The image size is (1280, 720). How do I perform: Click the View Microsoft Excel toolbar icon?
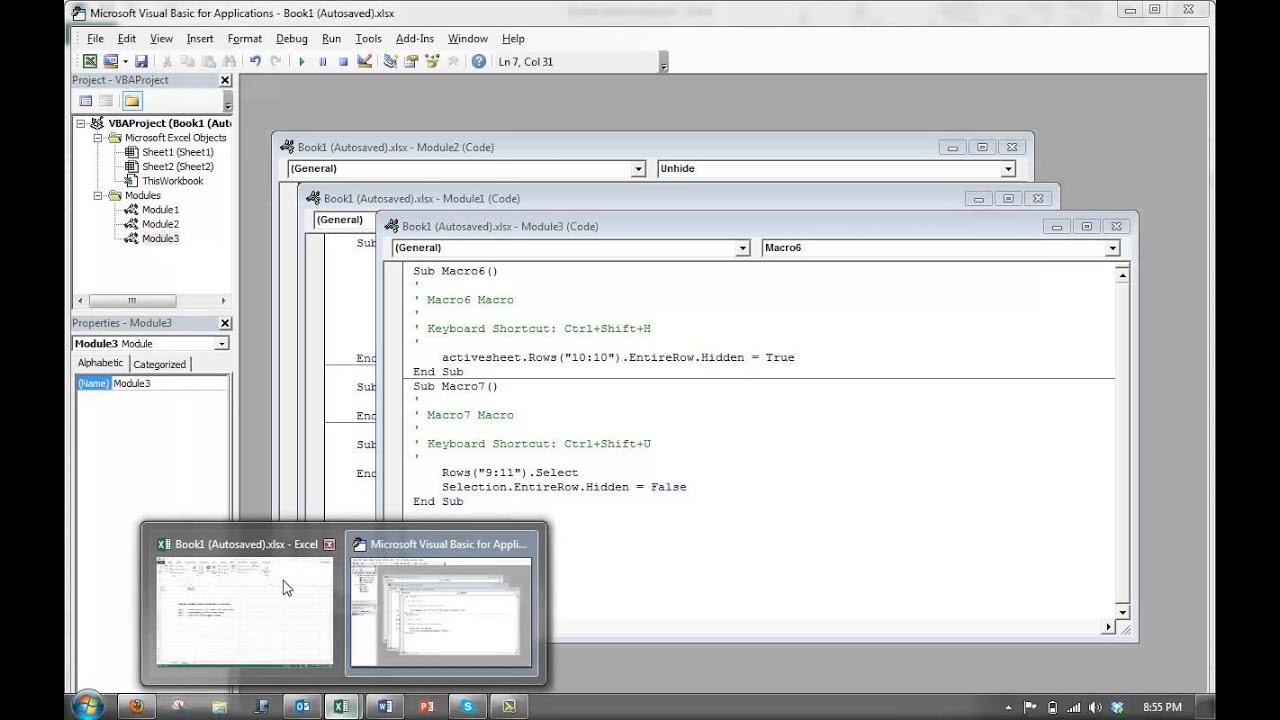tap(90, 62)
